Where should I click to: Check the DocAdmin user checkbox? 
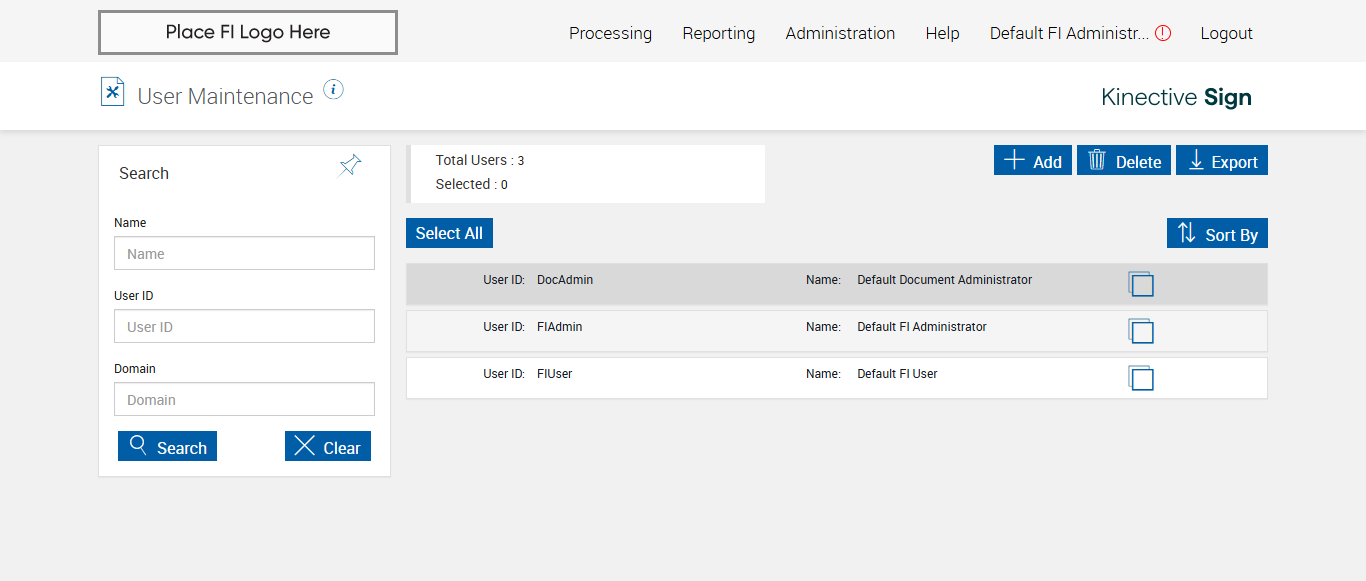[1141, 285]
